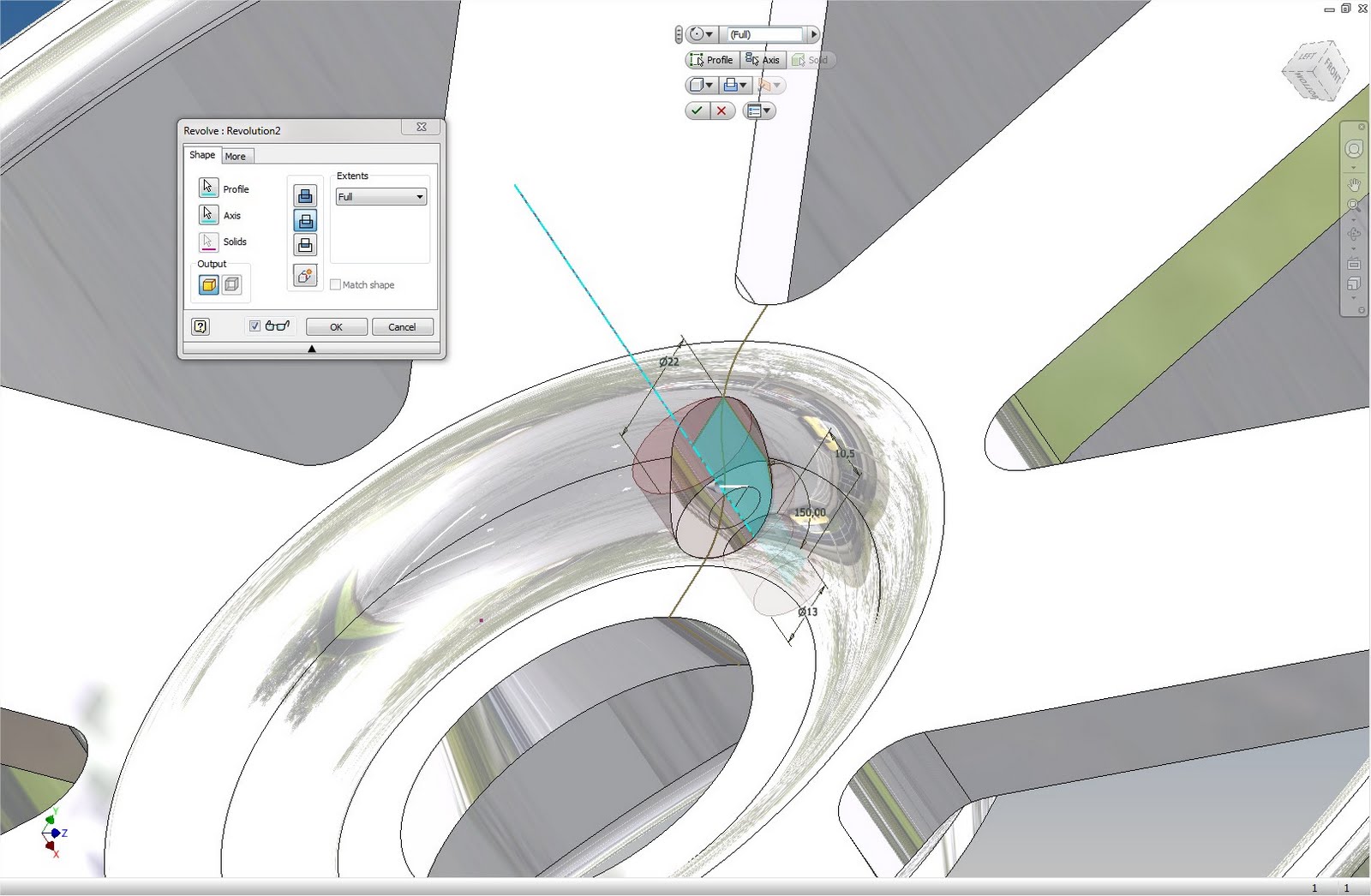Activate the Orbit tool

[1354, 234]
